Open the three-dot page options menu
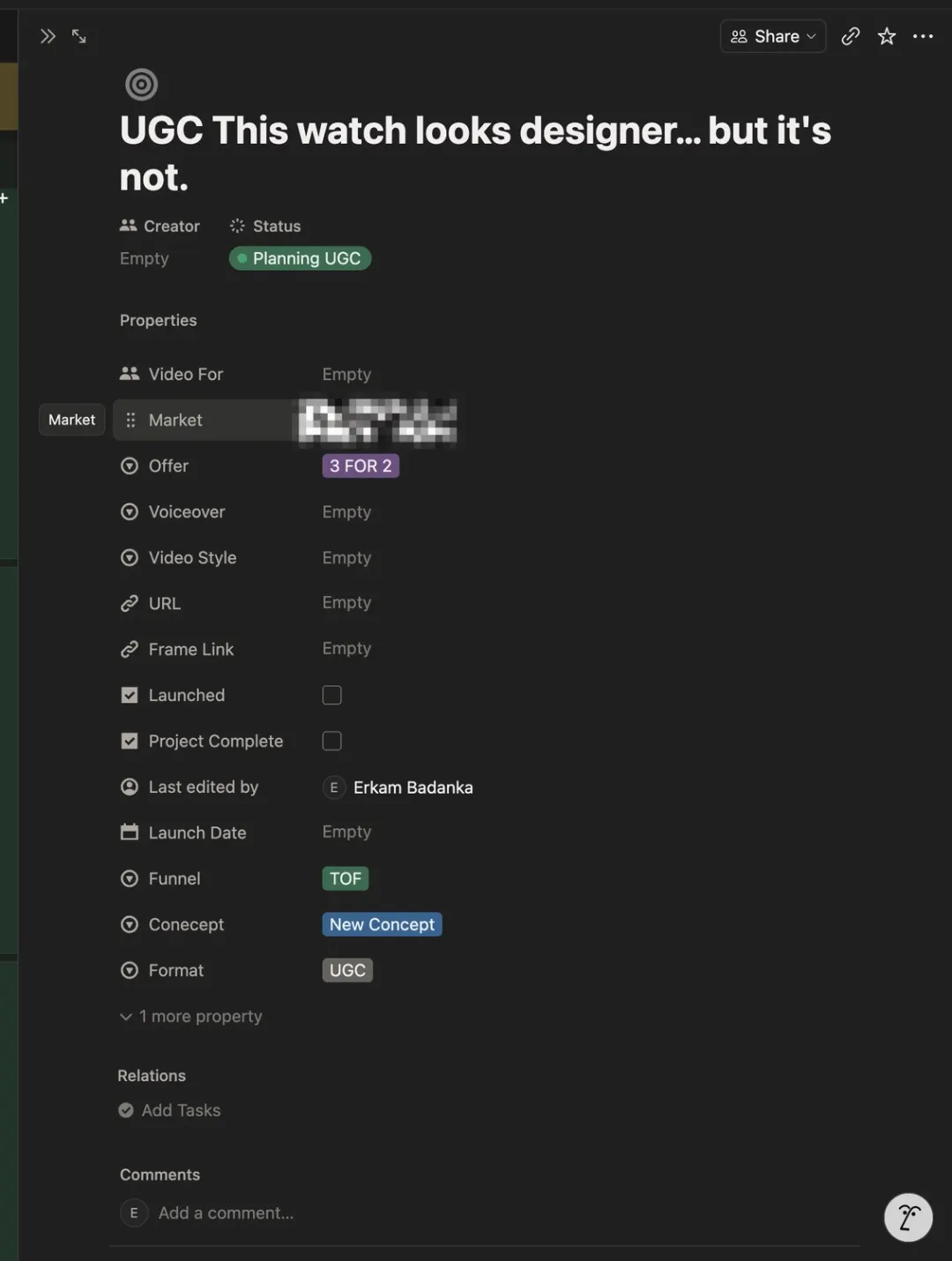Image resolution: width=952 pixels, height=1261 pixels. pyautogui.click(x=923, y=36)
